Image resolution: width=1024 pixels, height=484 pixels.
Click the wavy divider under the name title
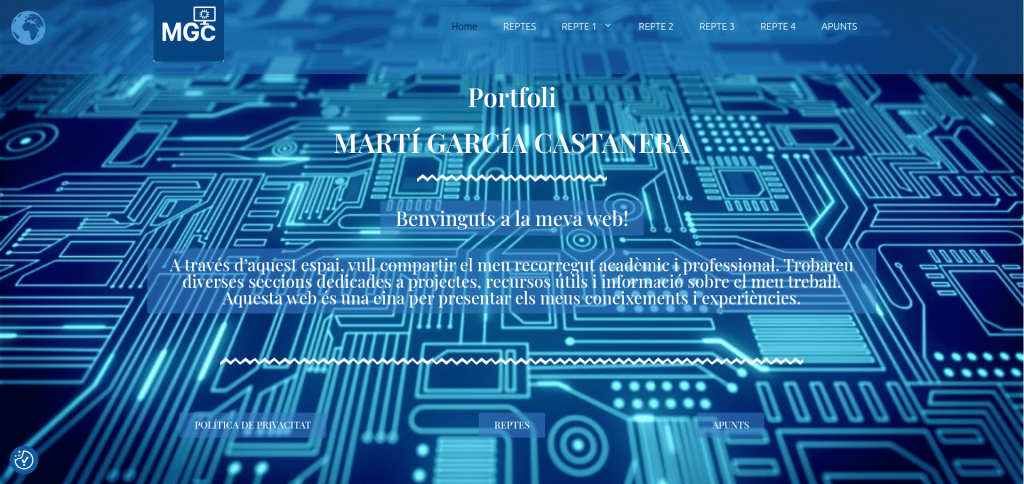tap(511, 179)
